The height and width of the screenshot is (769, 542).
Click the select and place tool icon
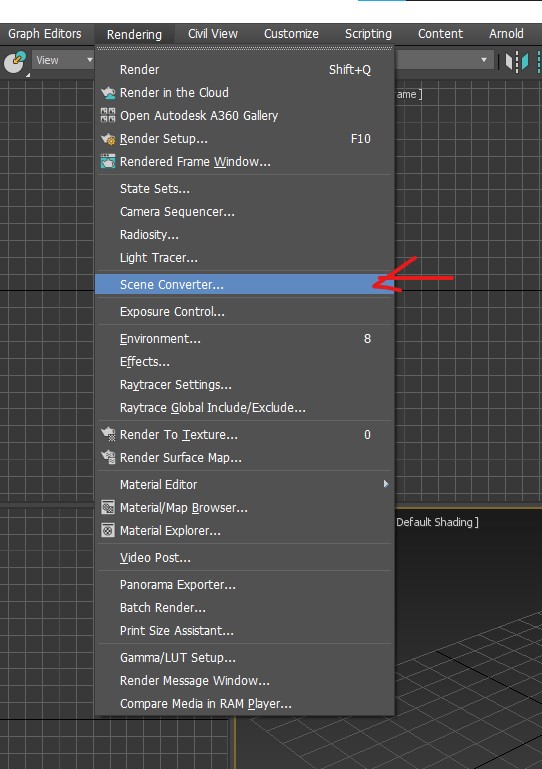pos(15,62)
